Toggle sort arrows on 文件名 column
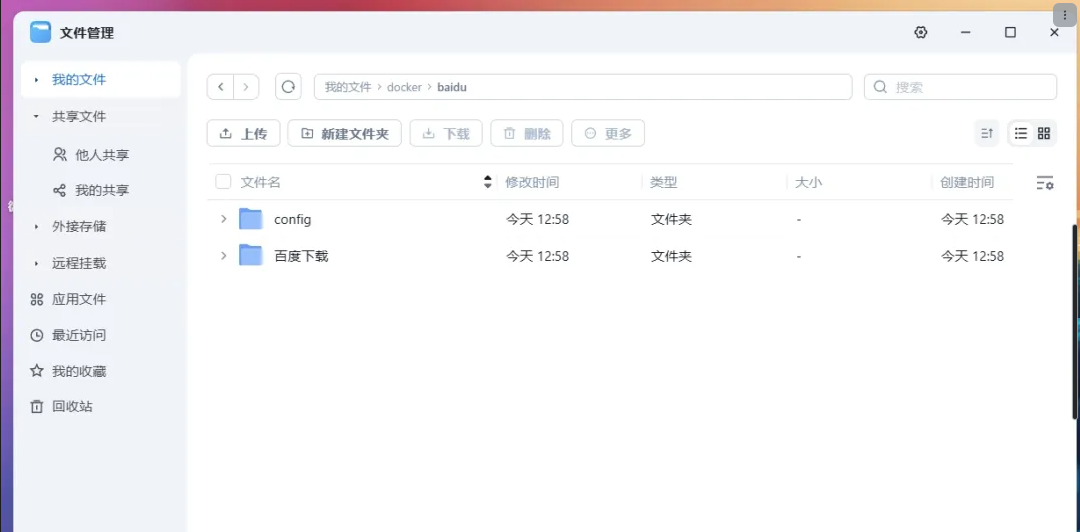This screenshot has height=532, width=1080. (x=488, y=182)
